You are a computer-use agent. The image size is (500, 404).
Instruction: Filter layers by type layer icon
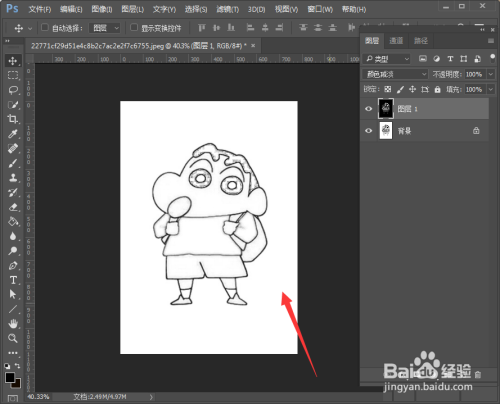click(x=450, y=59)
